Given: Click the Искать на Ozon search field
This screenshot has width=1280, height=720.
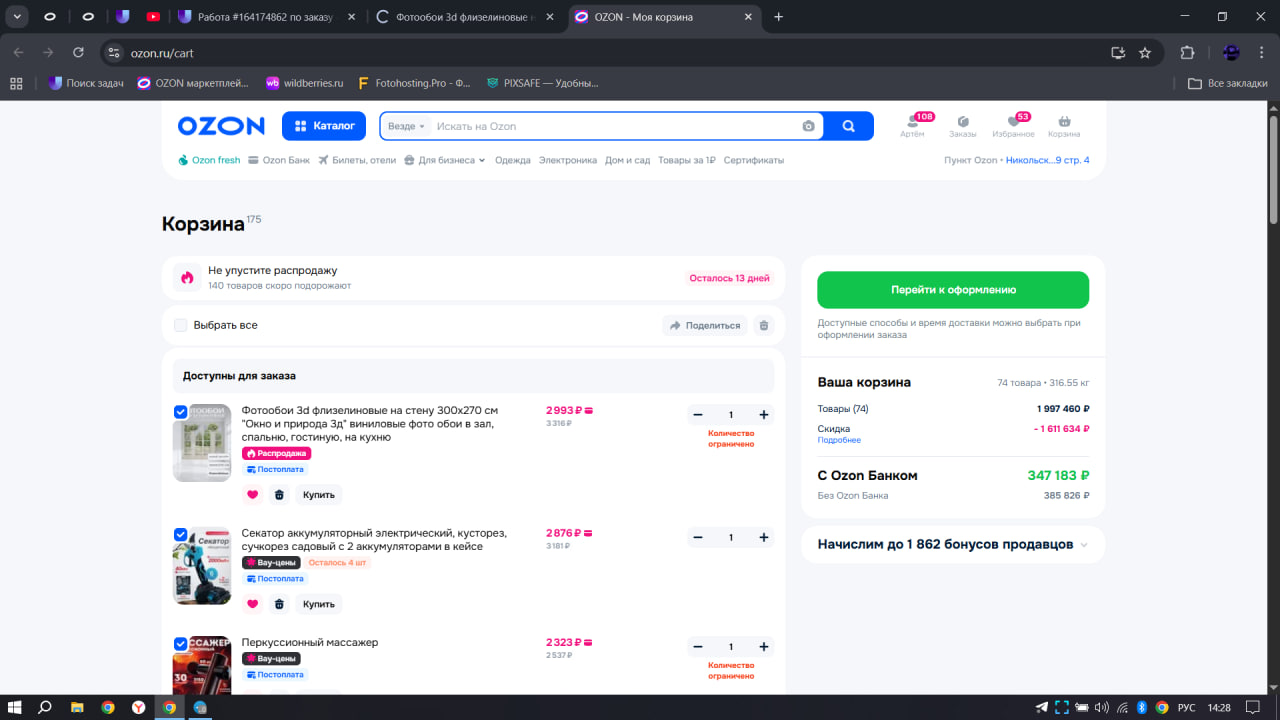Looking at the screenshot, I should tap(615, 126).
